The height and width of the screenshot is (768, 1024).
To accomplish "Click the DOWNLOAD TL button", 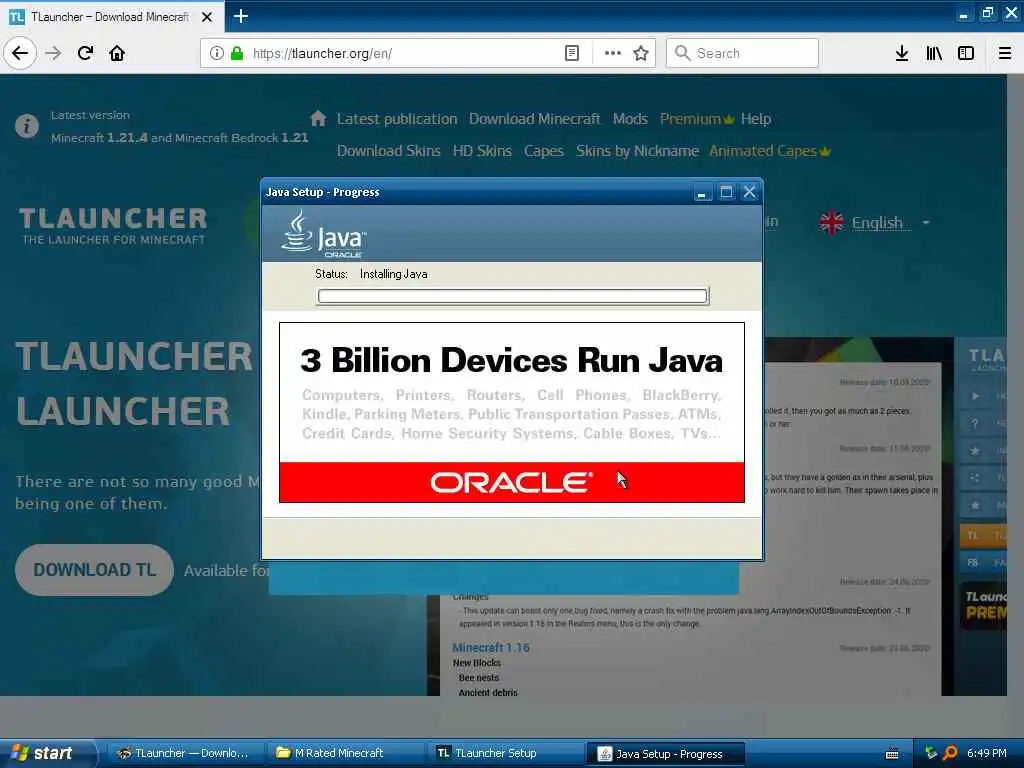I will click(x=95, y=570).
